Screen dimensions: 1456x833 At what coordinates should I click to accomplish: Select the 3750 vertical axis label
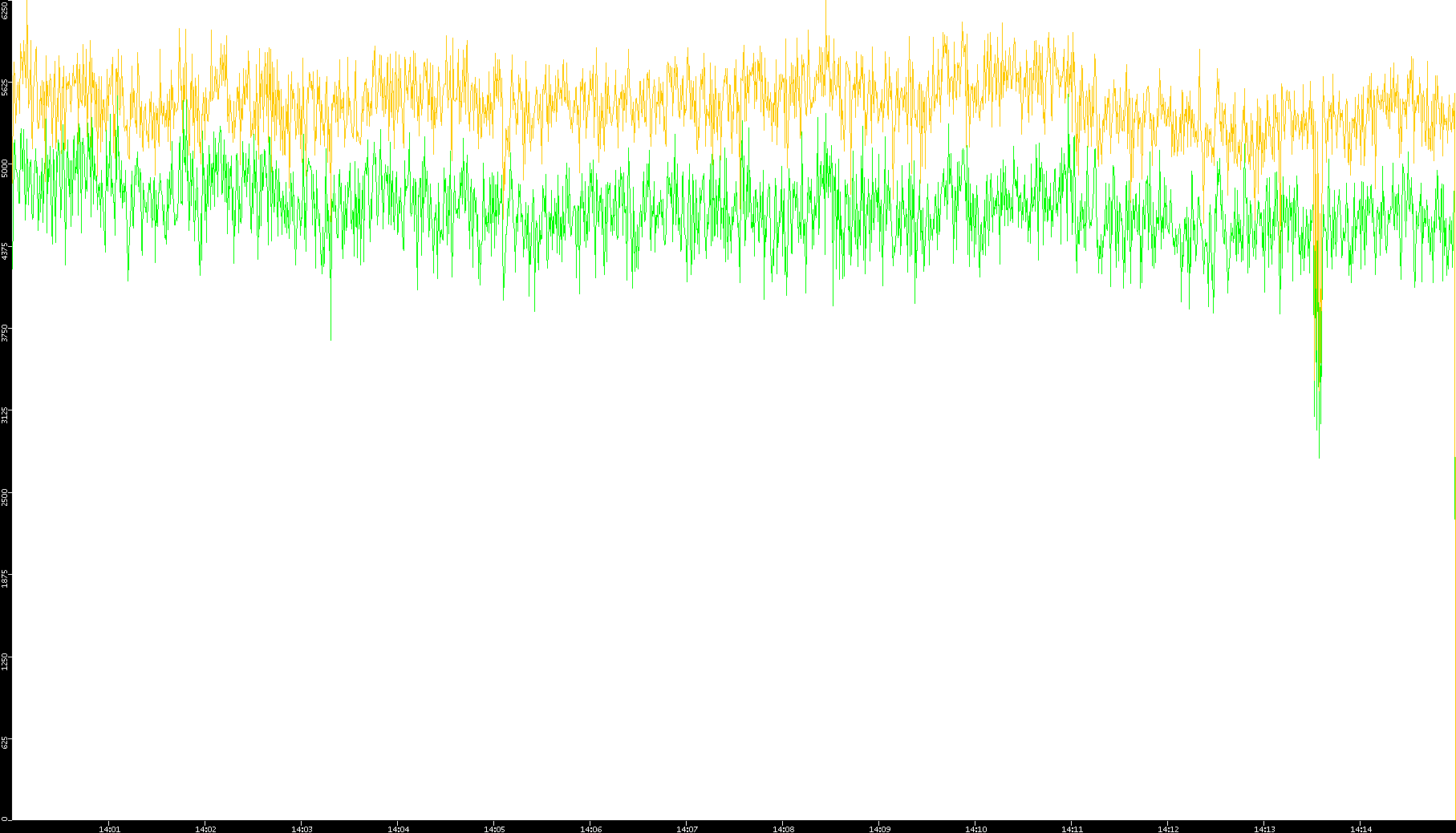pyautogui.click(x=6, y=333)
